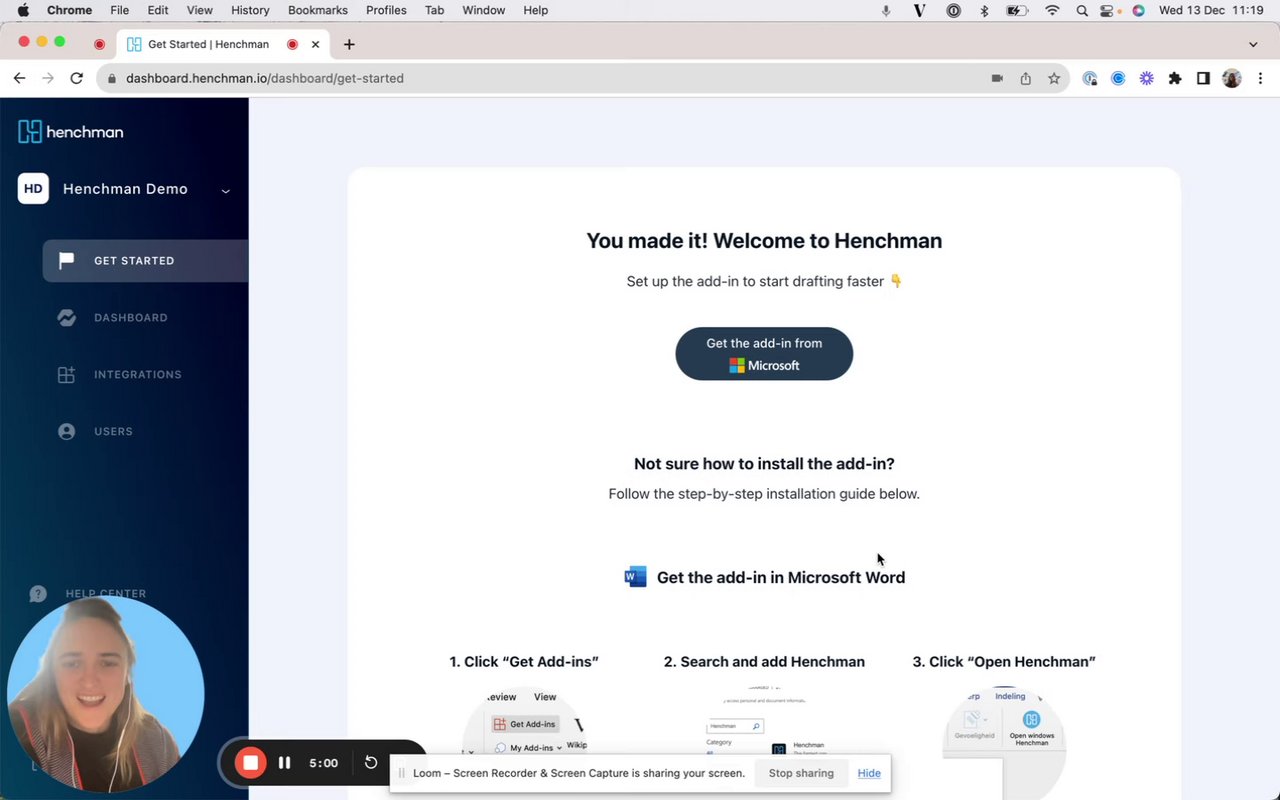The height and width of the screenshot is (800, 1280).
Task: Click the share page icon
Action: pyautogui.click(x=1026, y=78)
